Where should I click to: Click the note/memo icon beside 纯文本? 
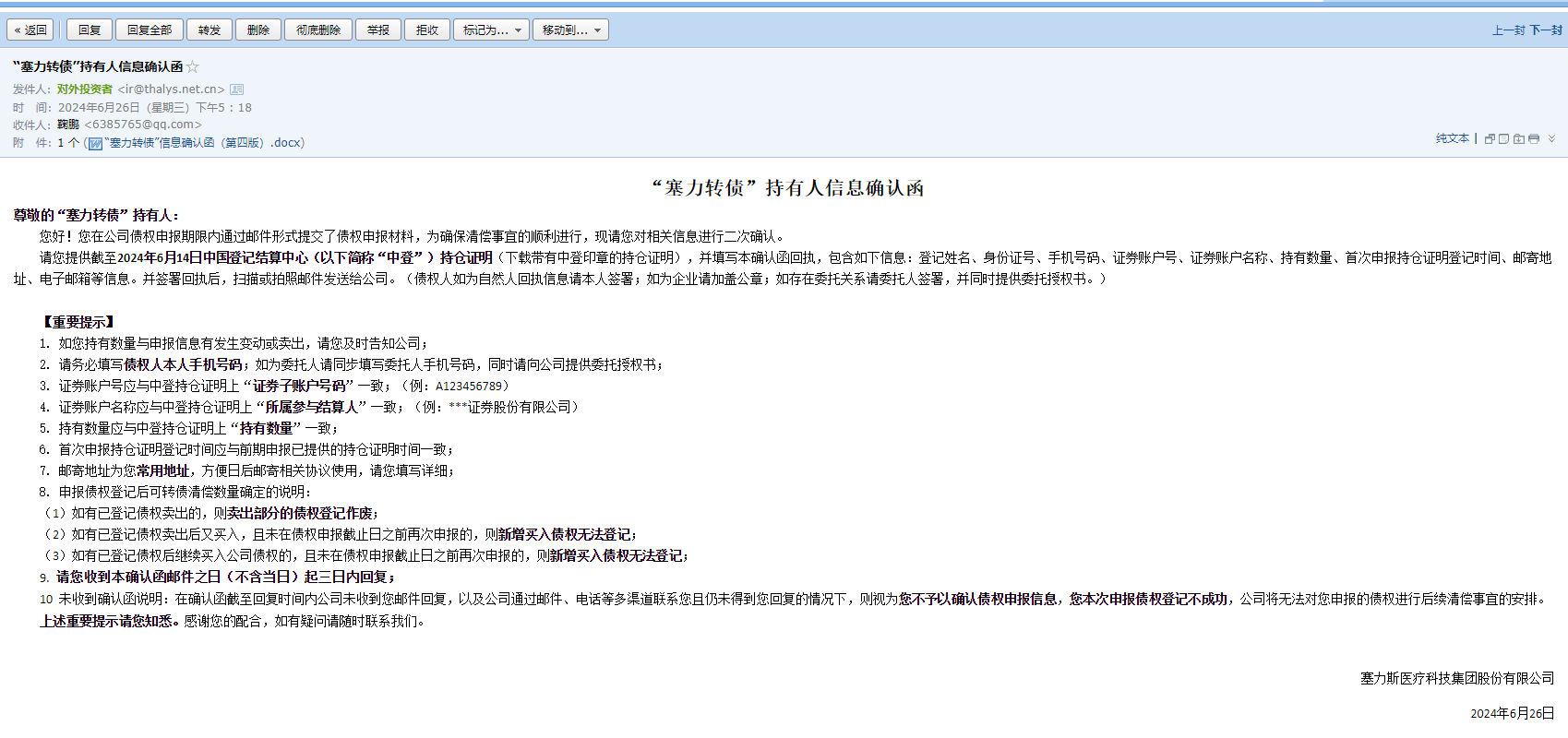(1504, 138)
